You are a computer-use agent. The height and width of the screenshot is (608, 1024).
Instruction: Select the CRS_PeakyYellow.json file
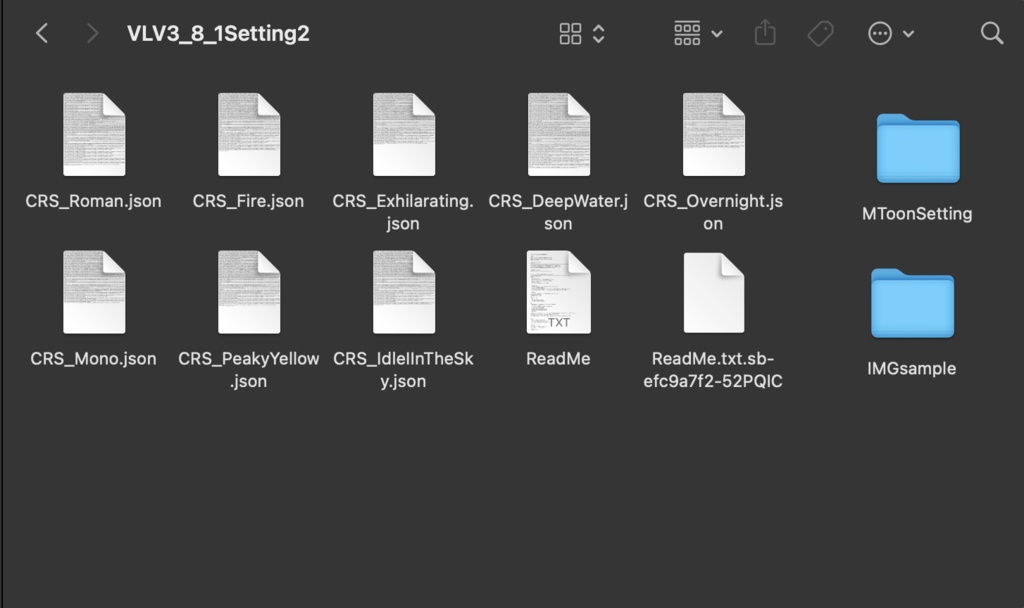(x=248, y=291)
